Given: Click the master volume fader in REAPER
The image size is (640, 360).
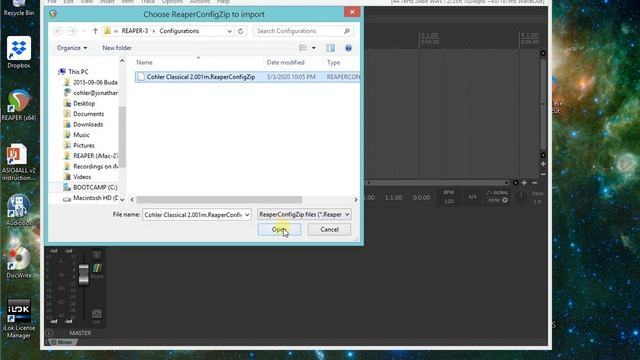Looking at the screenshot, I should [84, 274].
